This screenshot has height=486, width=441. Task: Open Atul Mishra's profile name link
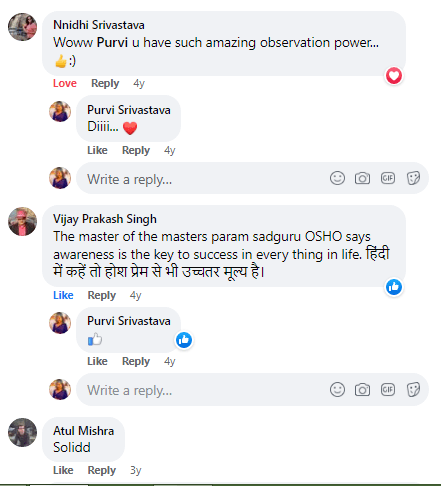(x=84, y=431)
